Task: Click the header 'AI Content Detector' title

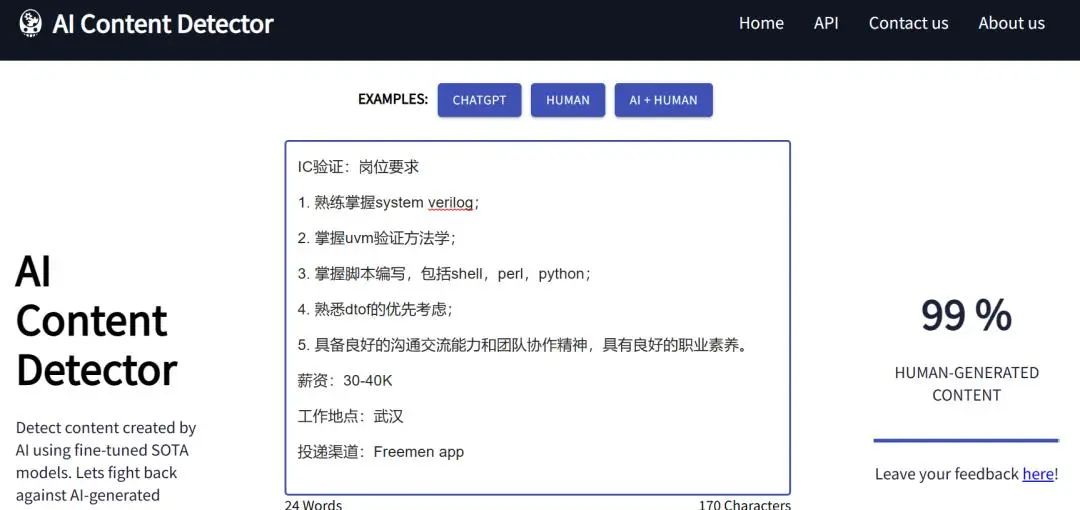Action: (163, 23)
